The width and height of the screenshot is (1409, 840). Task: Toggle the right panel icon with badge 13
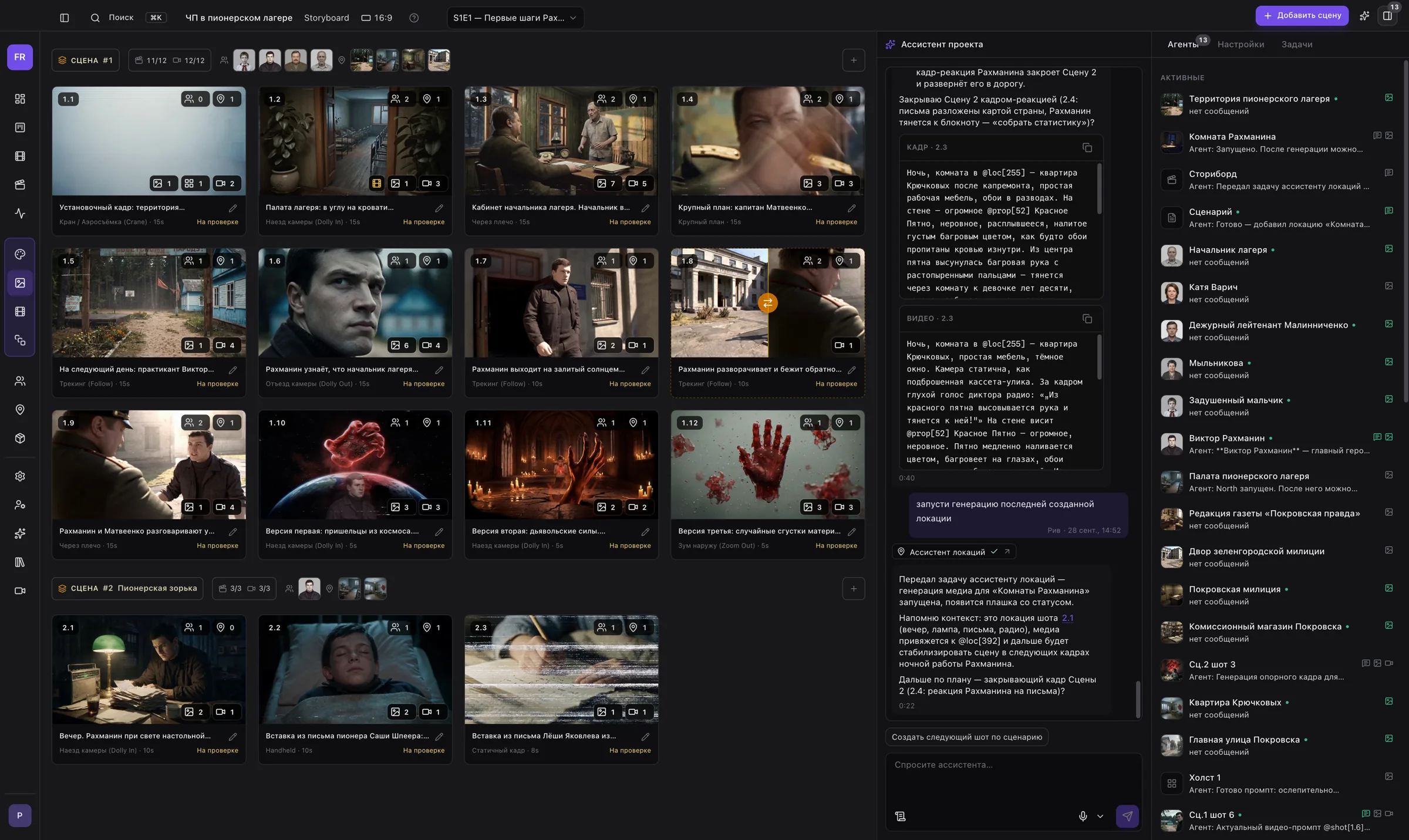click(1387, 16)
